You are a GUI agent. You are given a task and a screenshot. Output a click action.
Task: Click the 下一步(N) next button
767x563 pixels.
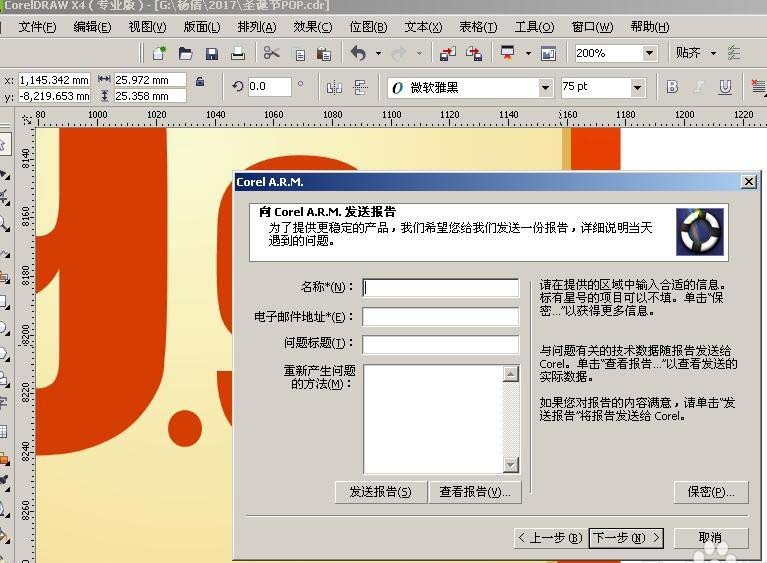[626, 538]
